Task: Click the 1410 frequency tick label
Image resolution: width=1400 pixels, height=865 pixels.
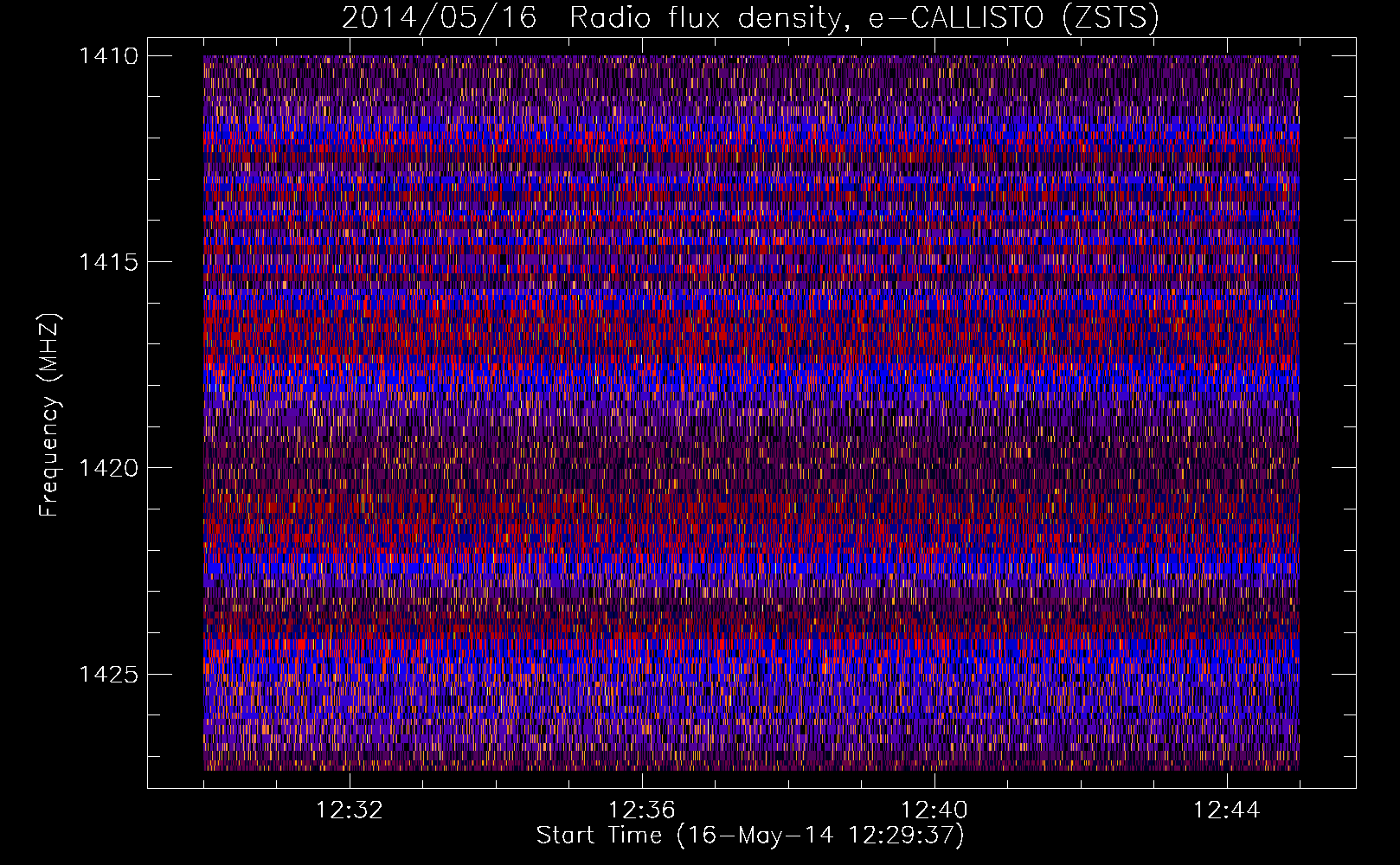Action: [108, 56]
